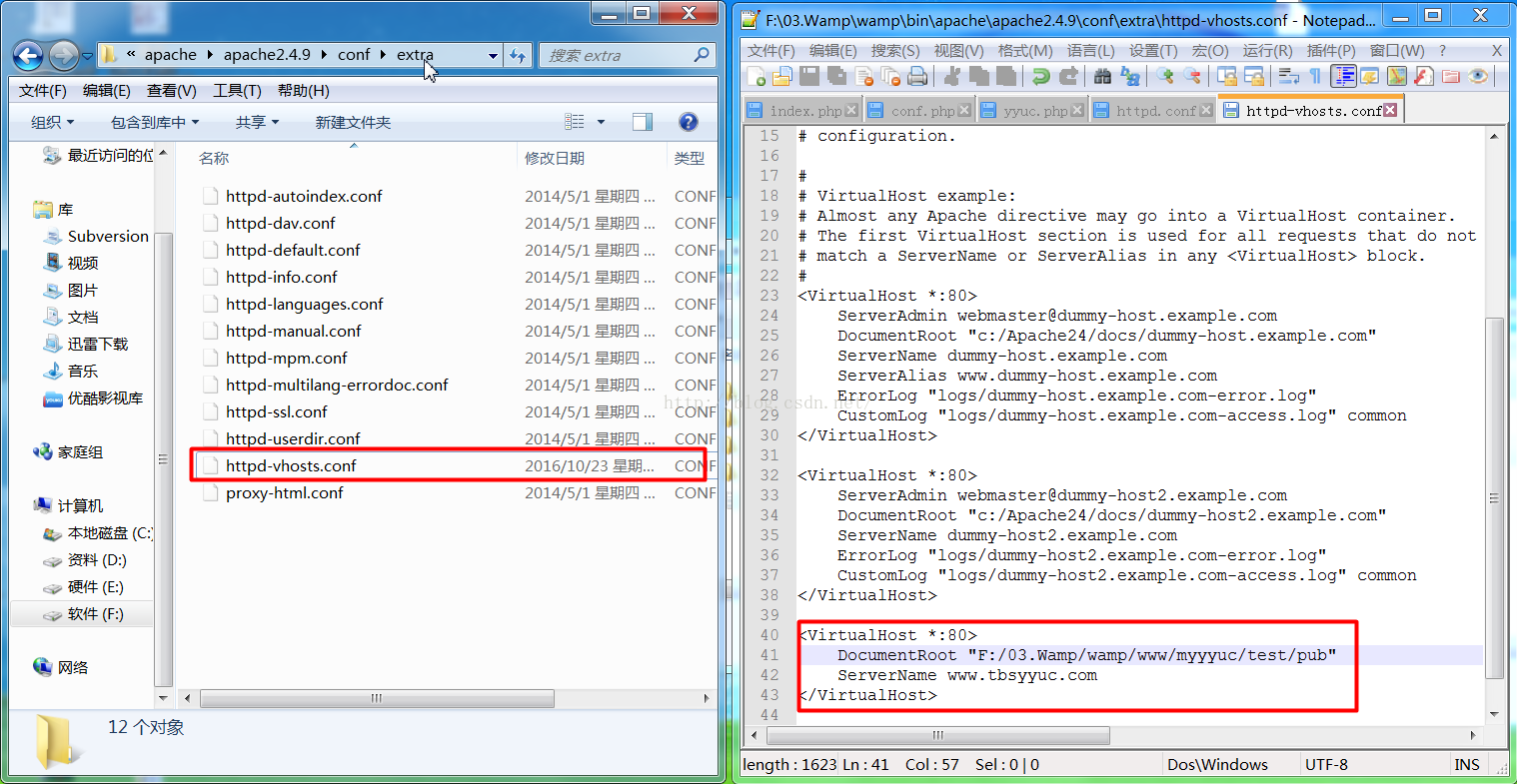Switch to the yyuc.php tab
Screen dimensions: 1517x784
coord(1035,111)
